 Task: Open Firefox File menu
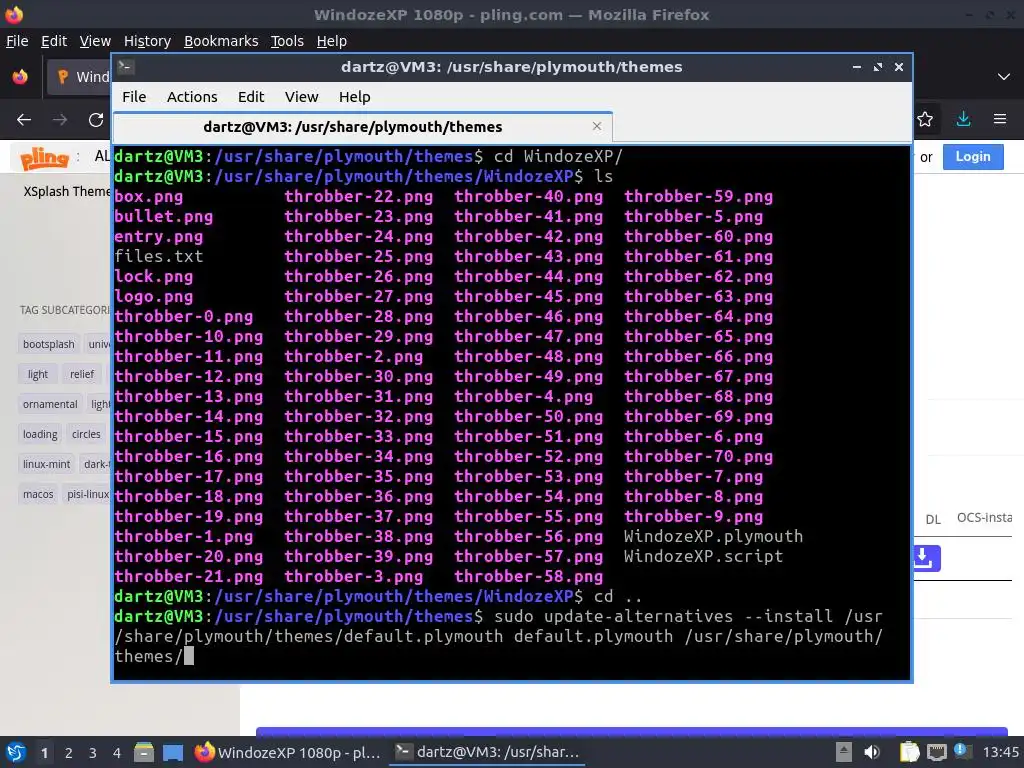coord(17,41)
